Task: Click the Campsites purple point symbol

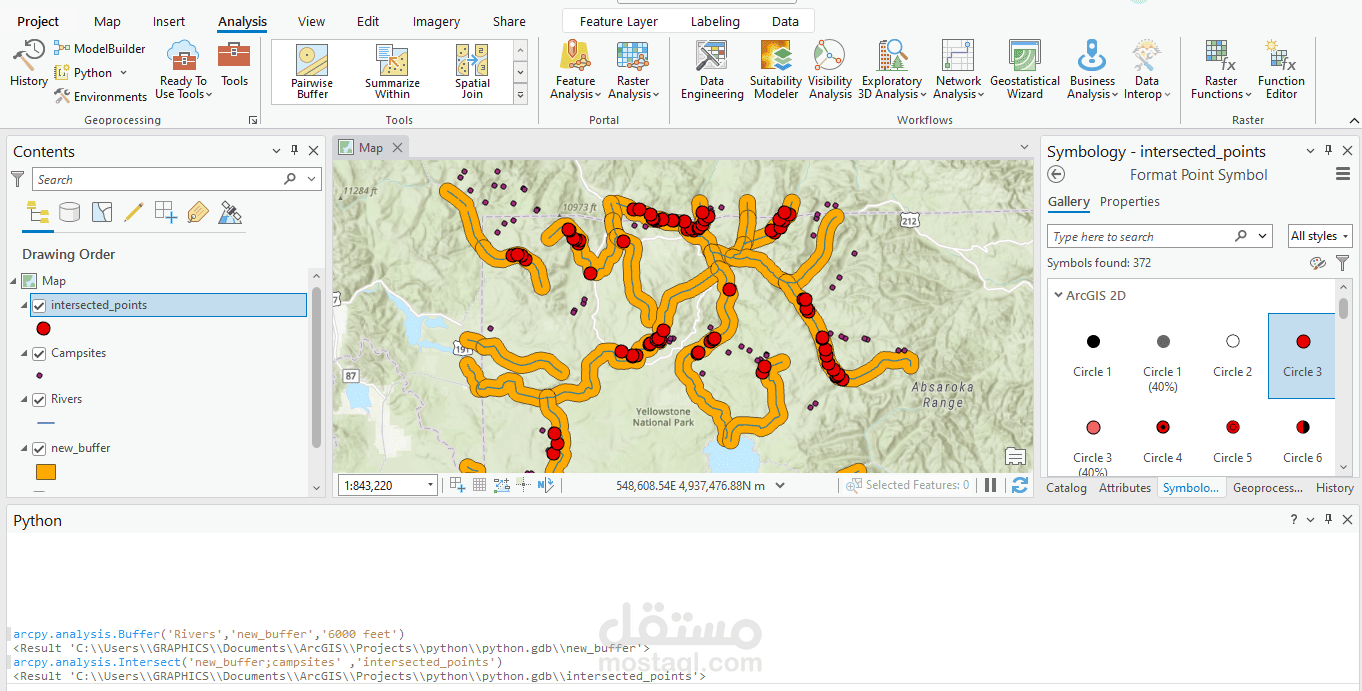Action: pyautogui.click(x=39, y=375)
